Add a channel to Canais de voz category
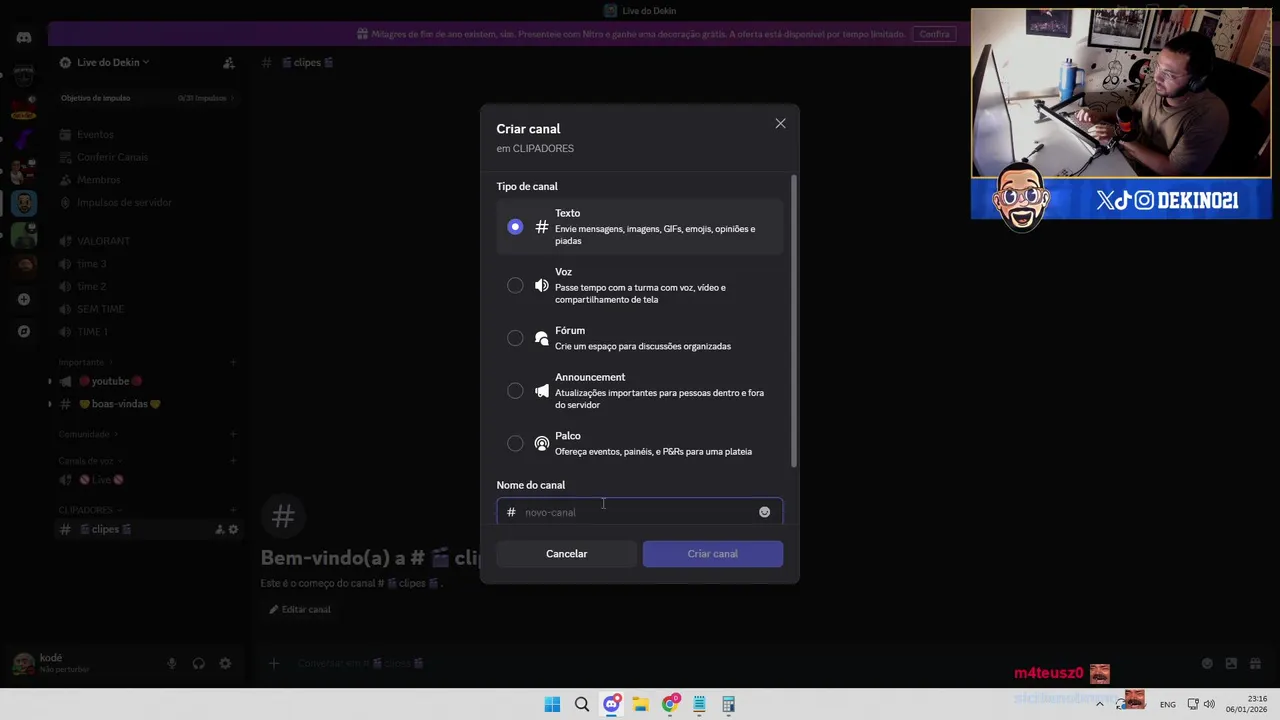 point(233,461)
